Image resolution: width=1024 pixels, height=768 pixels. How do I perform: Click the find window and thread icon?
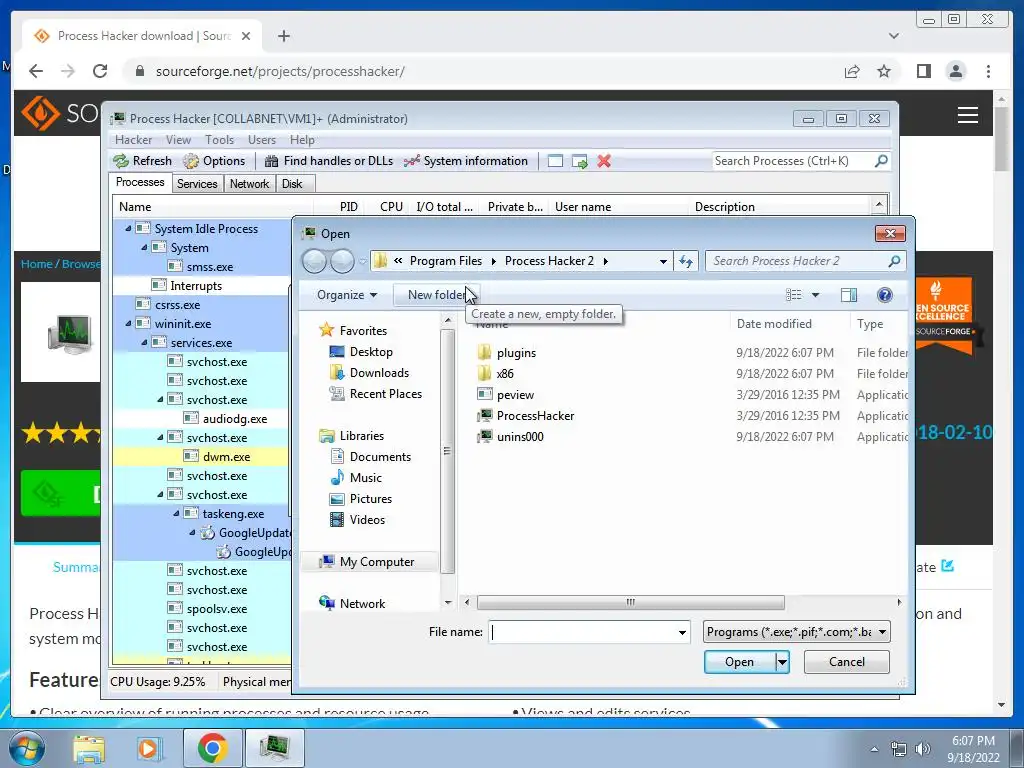(x=579, y=161)
